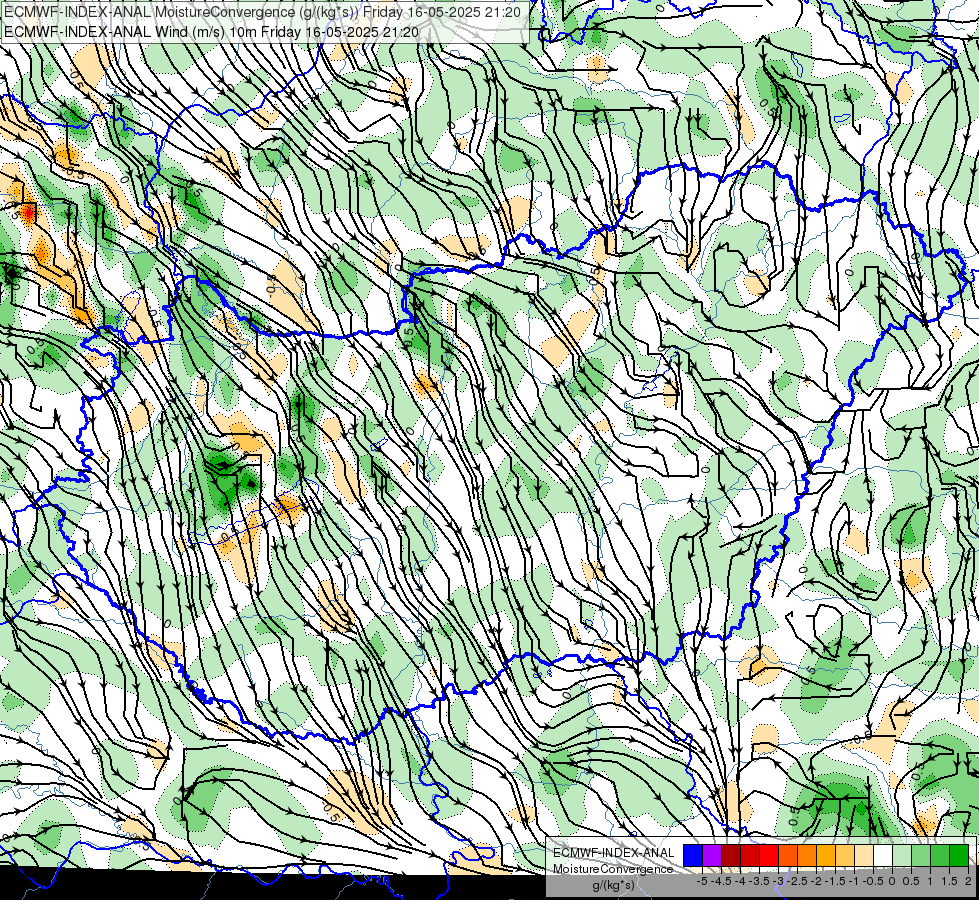This screenshot has height=900, width=979.
Task: Choose the palest green swatch between 0 and 0.5
Action: tap(902, 856)
